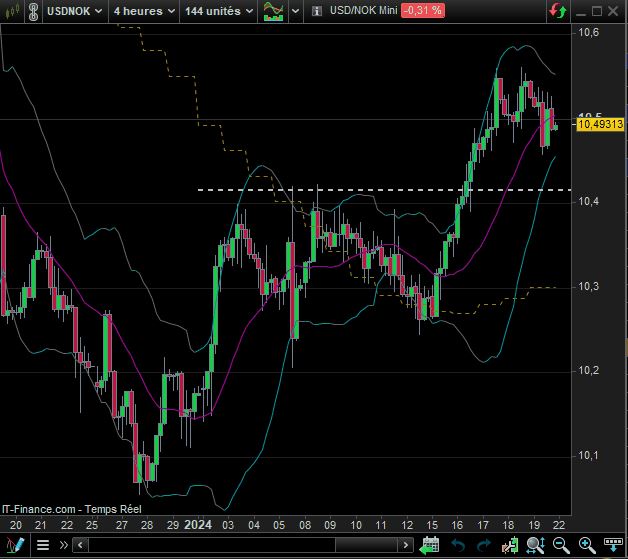Image resolution: width=628 pixels, height=560 pixels.
Task: Click the scrollbar left arrow
Action: [x=81, y=545]
